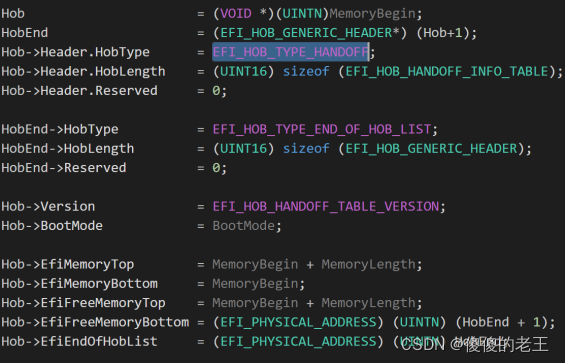This screenshot has width=565, height=363.
Task: Click EFI_HOB_HANDOFF_TABLE_VERSION constant
Action: point(326,207)
